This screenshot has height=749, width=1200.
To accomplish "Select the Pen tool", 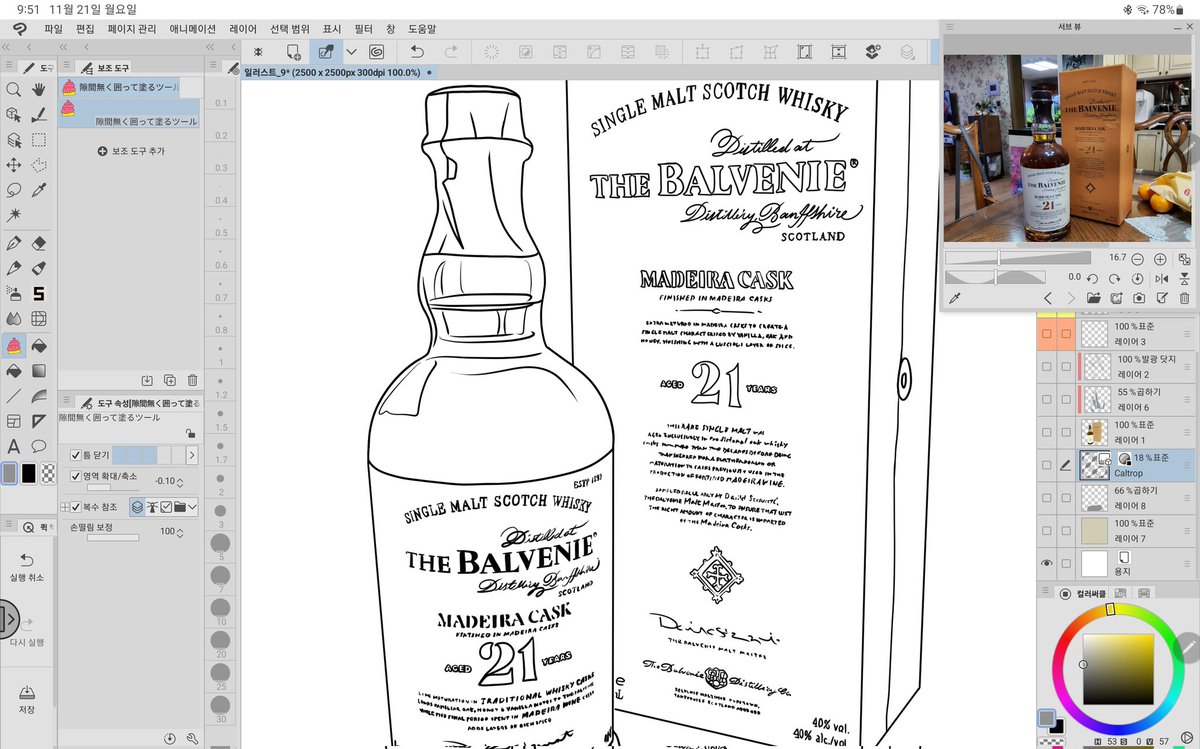I will [x=13, y=243].
